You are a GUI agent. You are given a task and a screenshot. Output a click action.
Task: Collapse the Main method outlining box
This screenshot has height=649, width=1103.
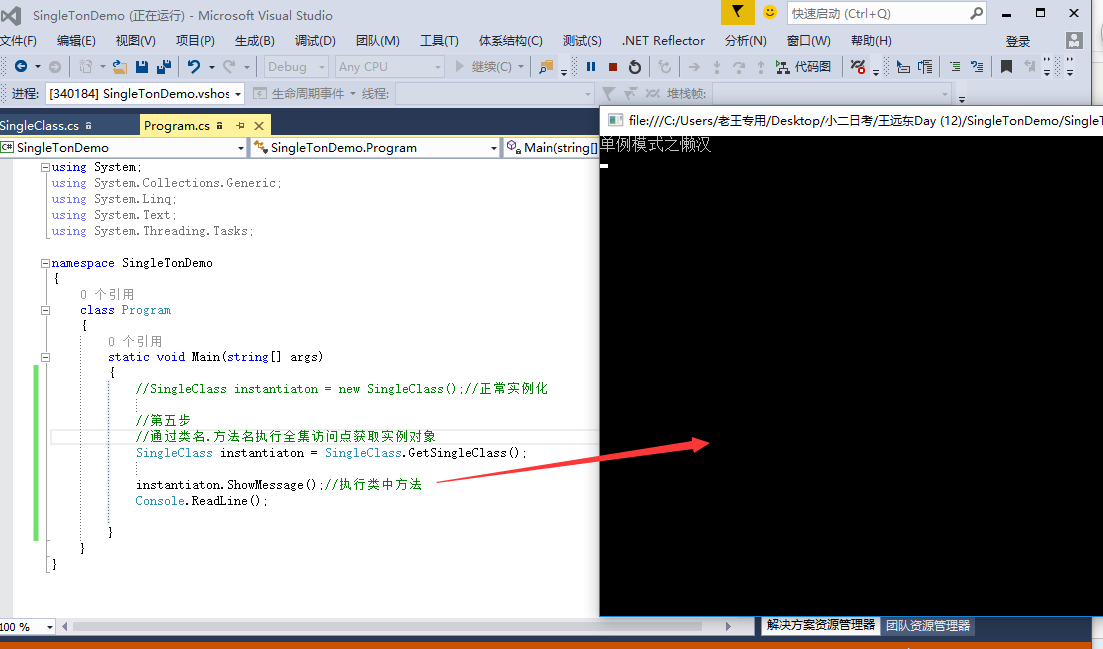pyautogui.click(x=45, y=357)
